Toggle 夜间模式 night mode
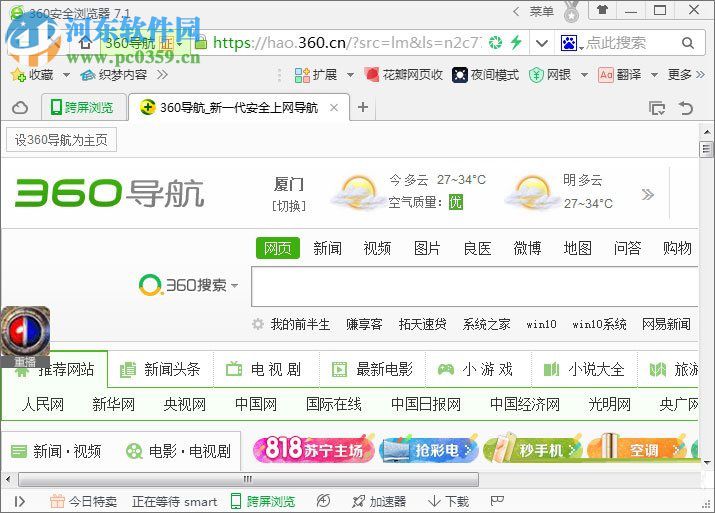715x513 pixels. pyautogui.click(x=486, y=74)
